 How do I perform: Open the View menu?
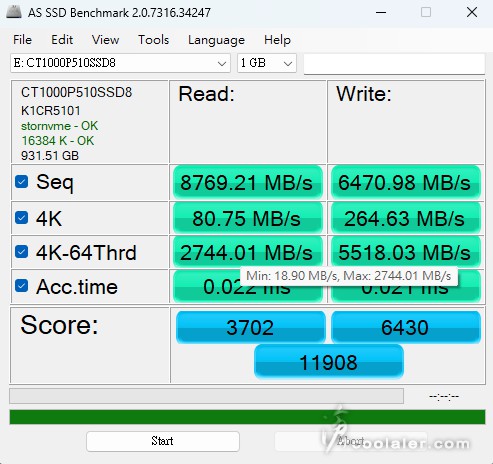tap(105, 40)
